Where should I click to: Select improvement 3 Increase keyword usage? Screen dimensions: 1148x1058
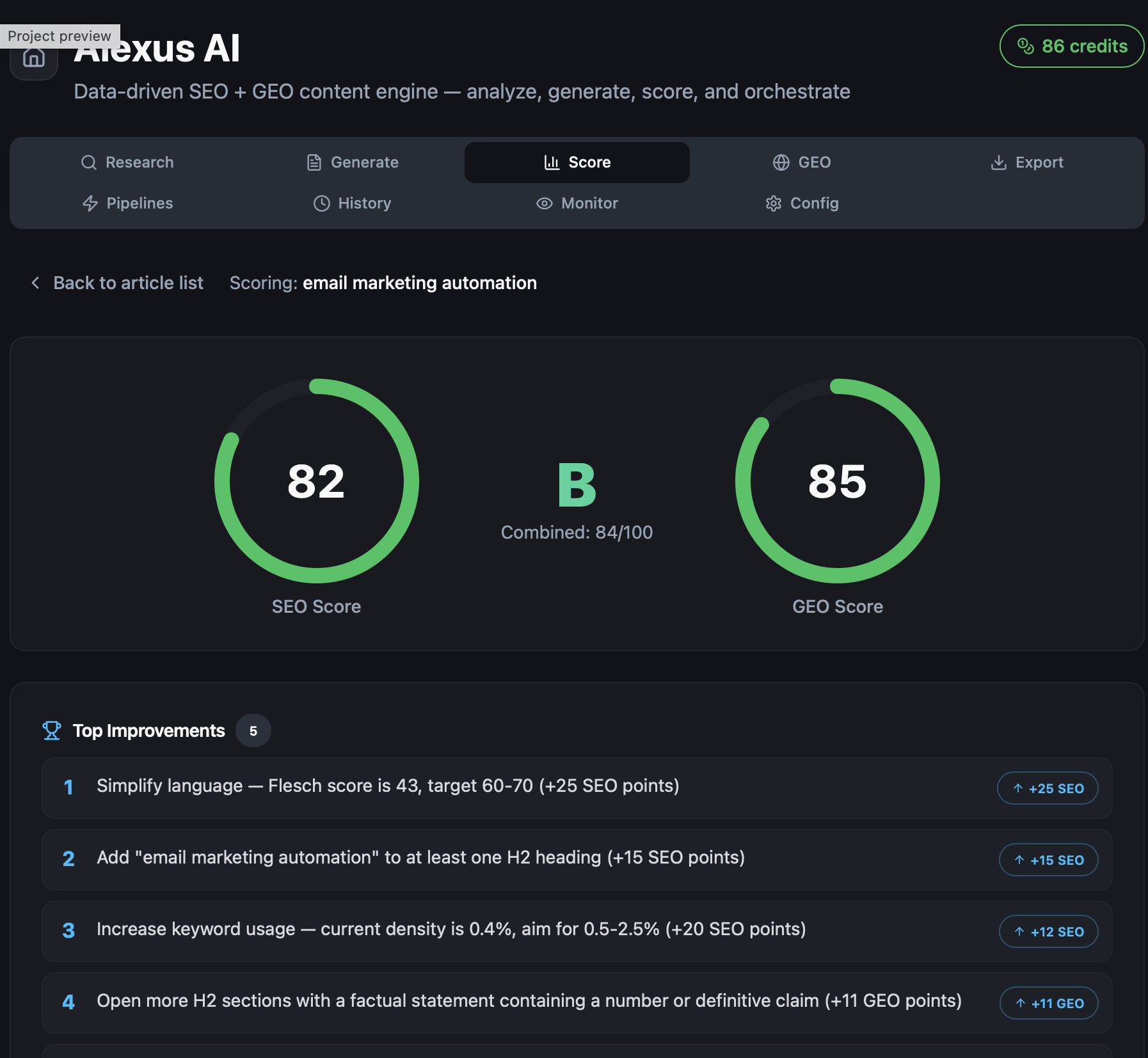(577, 931)
